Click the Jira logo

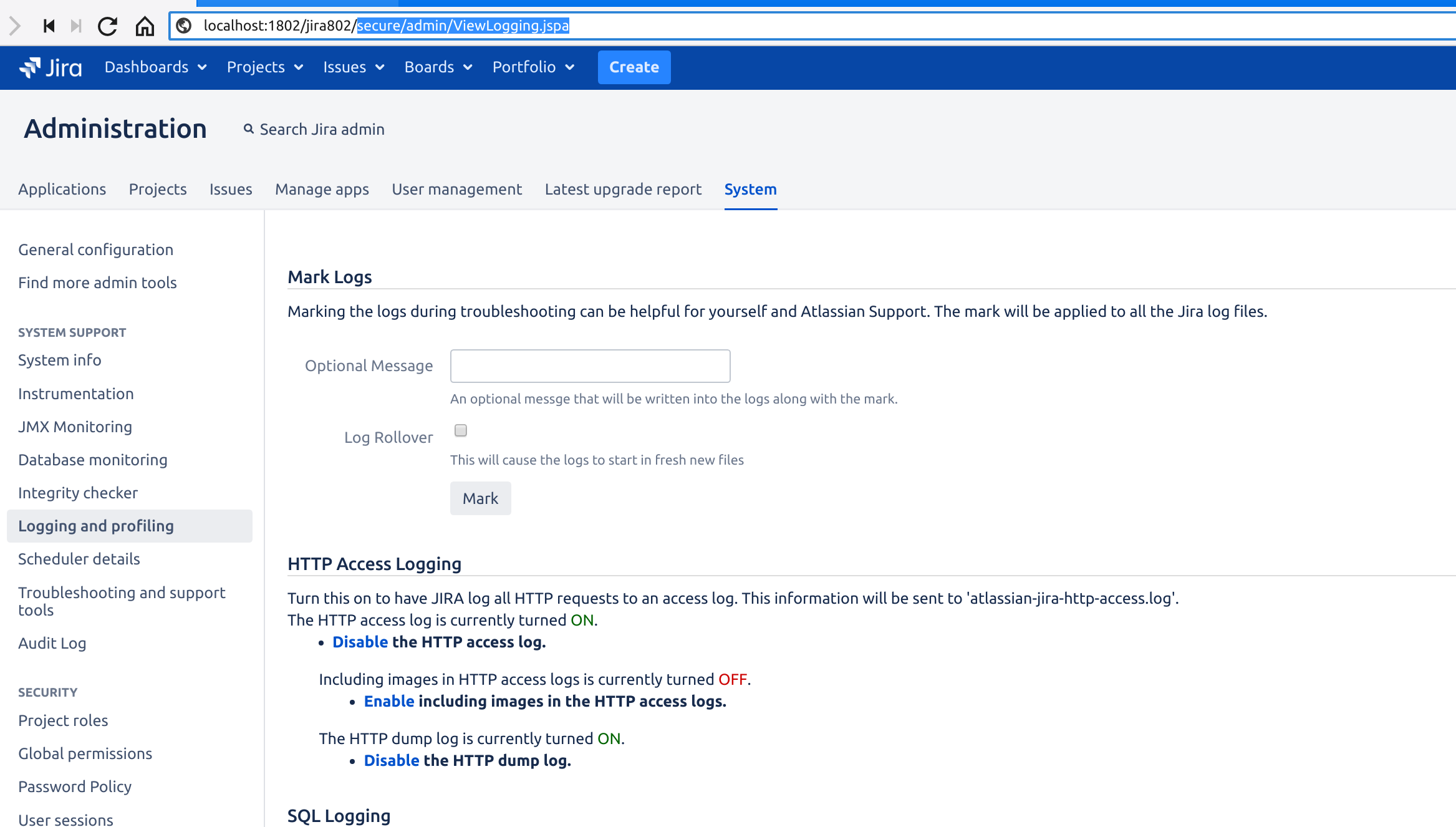tap(51, 67)
